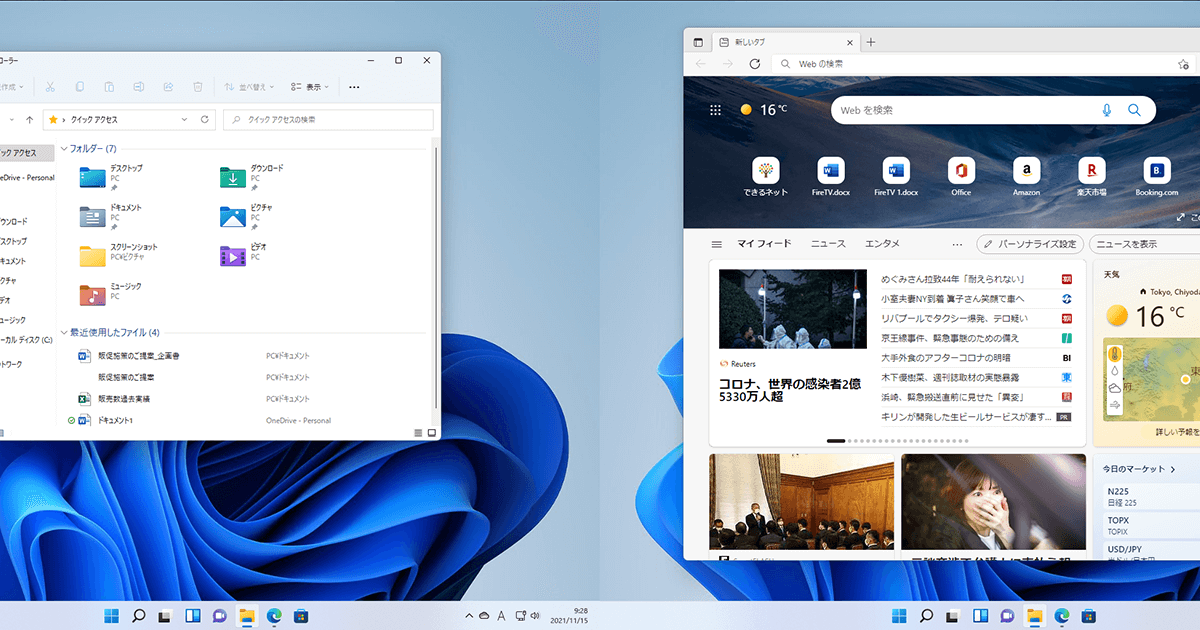Image resolution: width=1200 pixels, height=630 pixels.
Task: Click the Cut scissors icon in File Explorer
Action: pos(50,87)
